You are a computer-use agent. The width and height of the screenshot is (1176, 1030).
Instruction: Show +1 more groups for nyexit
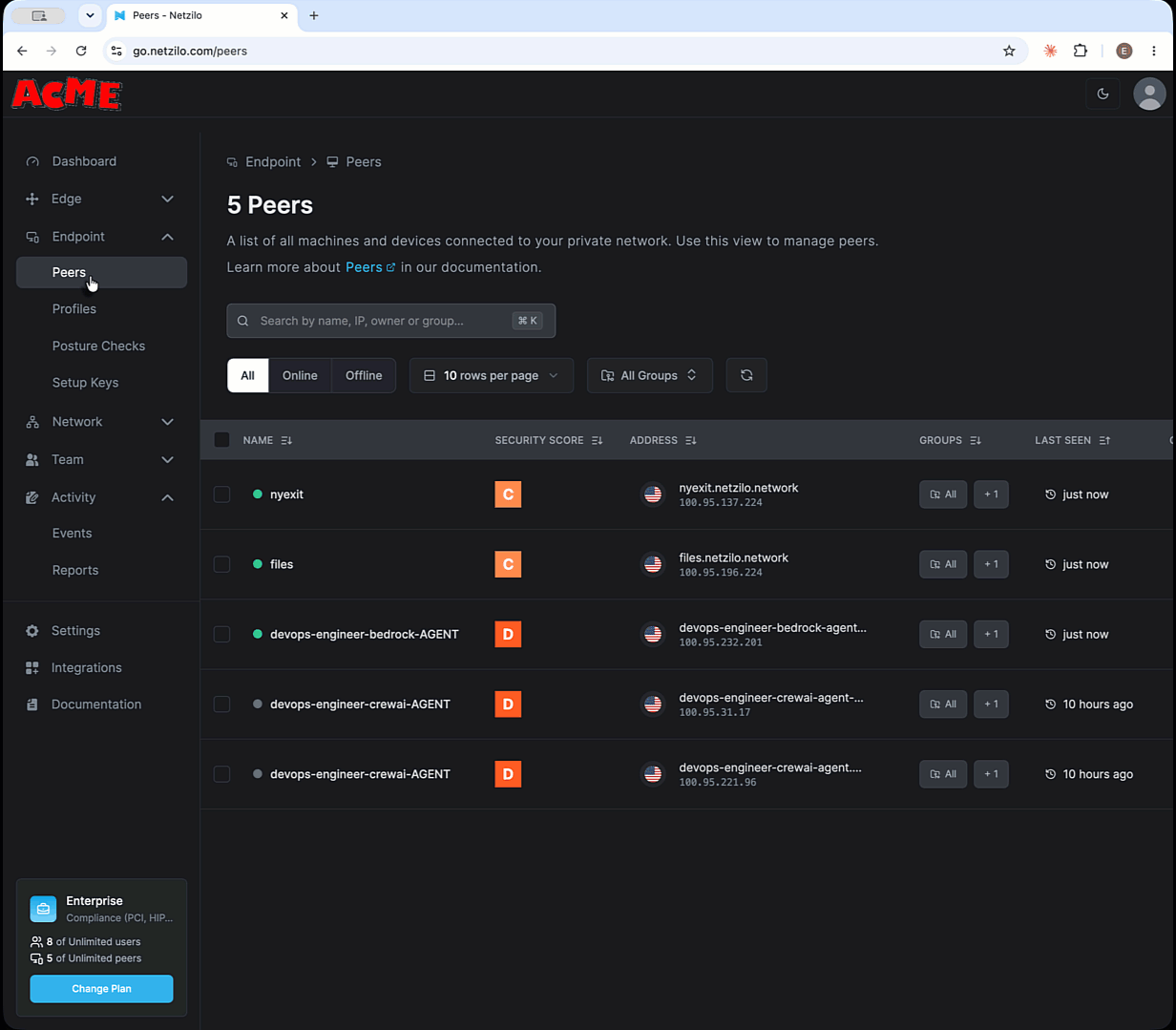pos(991,494)
